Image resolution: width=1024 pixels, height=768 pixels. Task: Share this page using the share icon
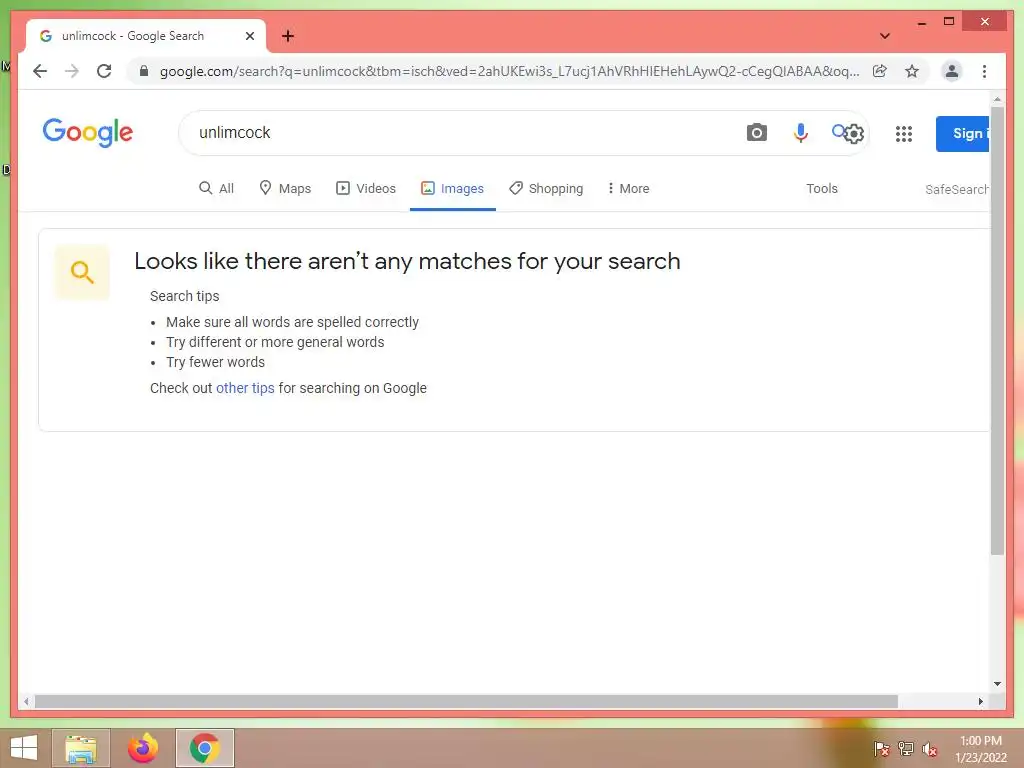click(880, 71)
